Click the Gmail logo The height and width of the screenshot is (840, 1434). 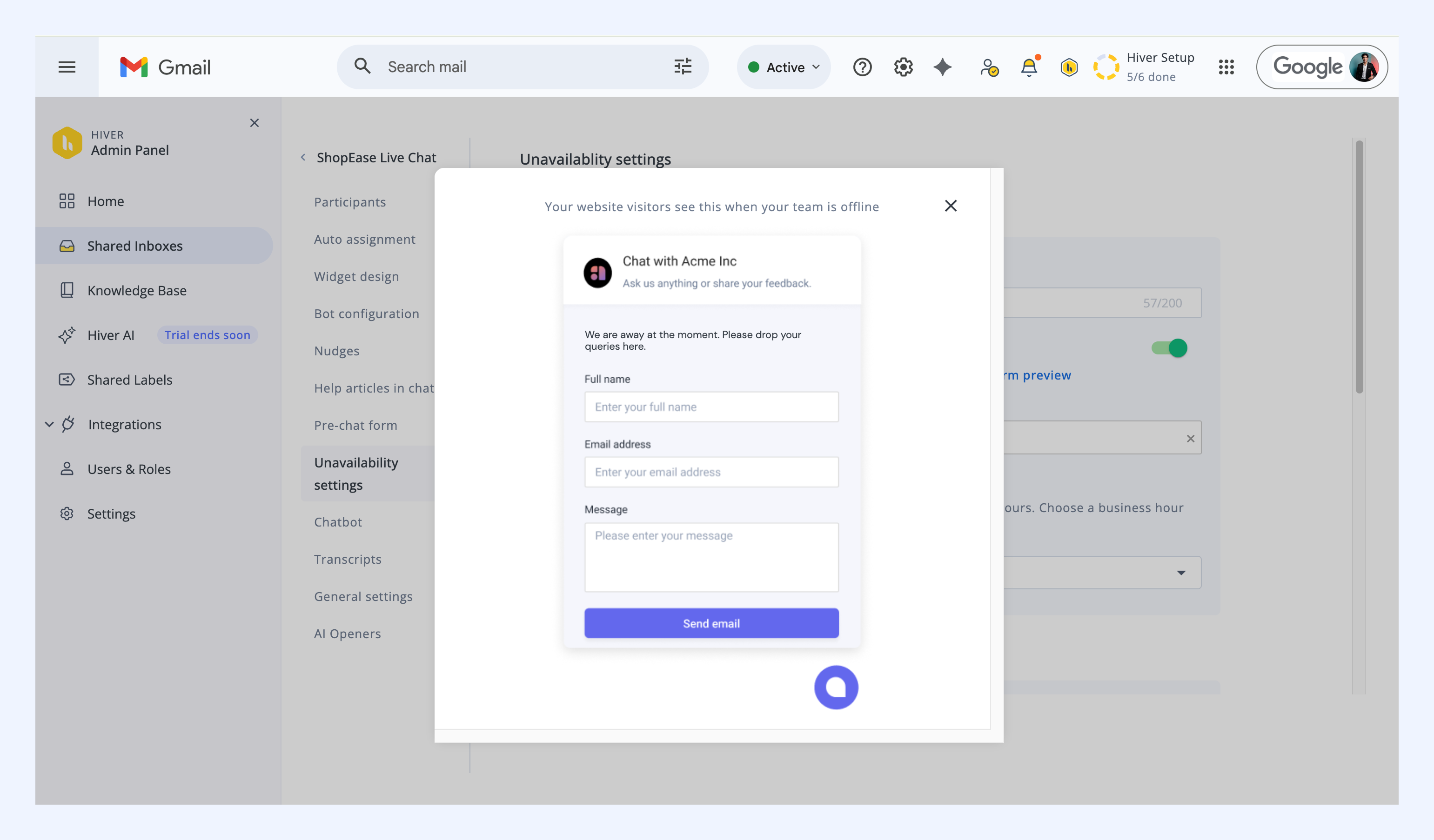point(165,67)
